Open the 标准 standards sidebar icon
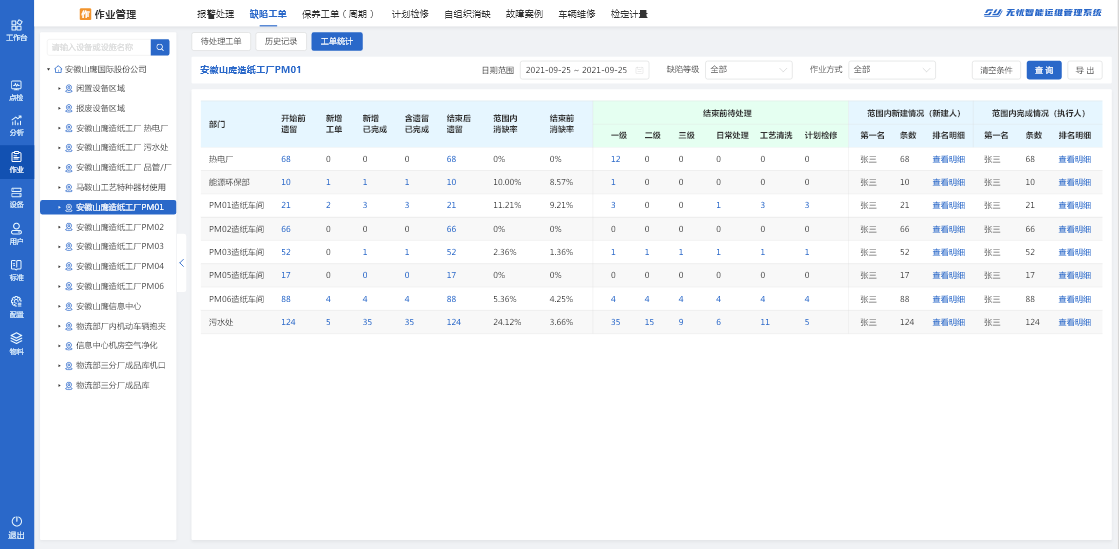Viewport: 1119px width, 549px height. point(16,269)
